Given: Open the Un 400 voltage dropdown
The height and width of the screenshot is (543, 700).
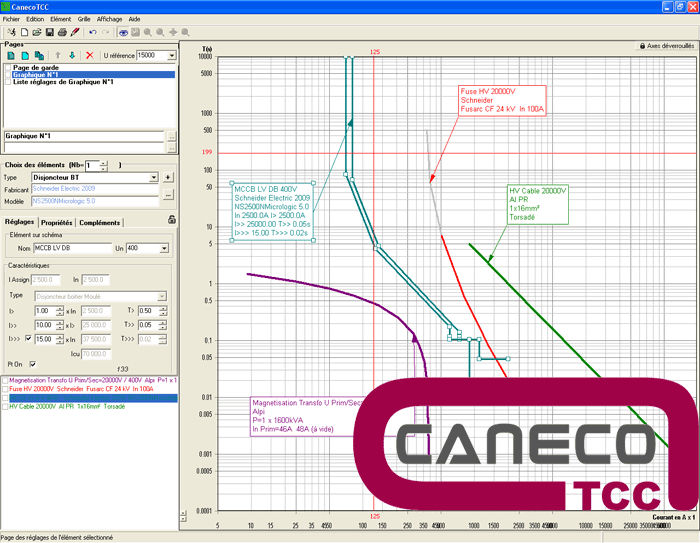Looking at the screenshot, I should pos(164,248).
